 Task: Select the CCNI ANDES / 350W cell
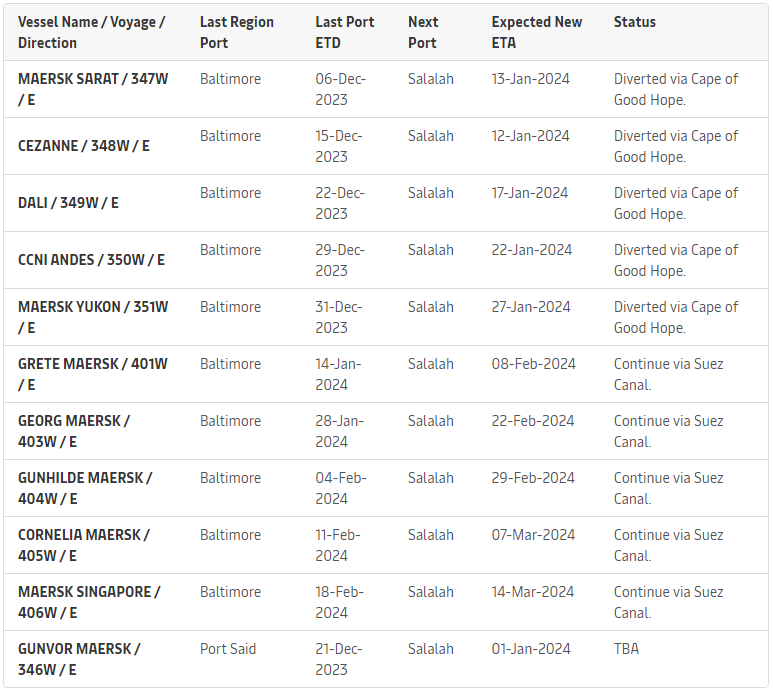point(91,260)
